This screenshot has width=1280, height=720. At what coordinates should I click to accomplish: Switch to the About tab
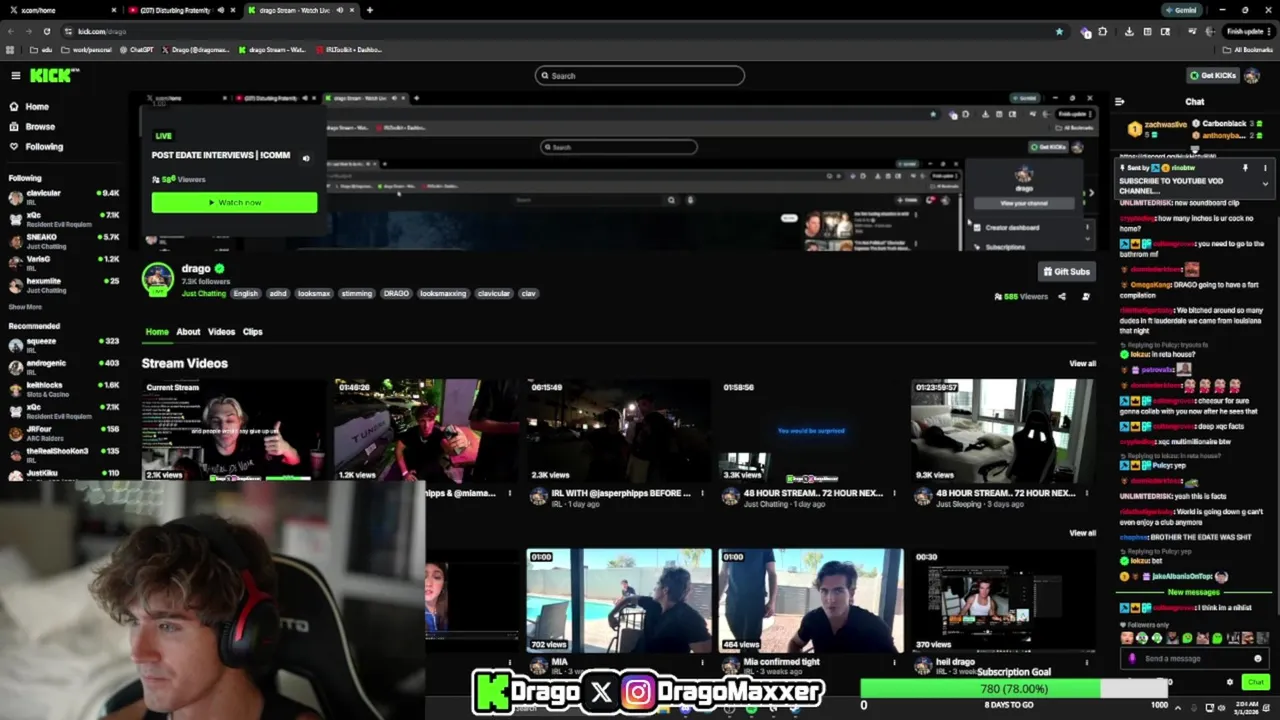click(188, 332)
